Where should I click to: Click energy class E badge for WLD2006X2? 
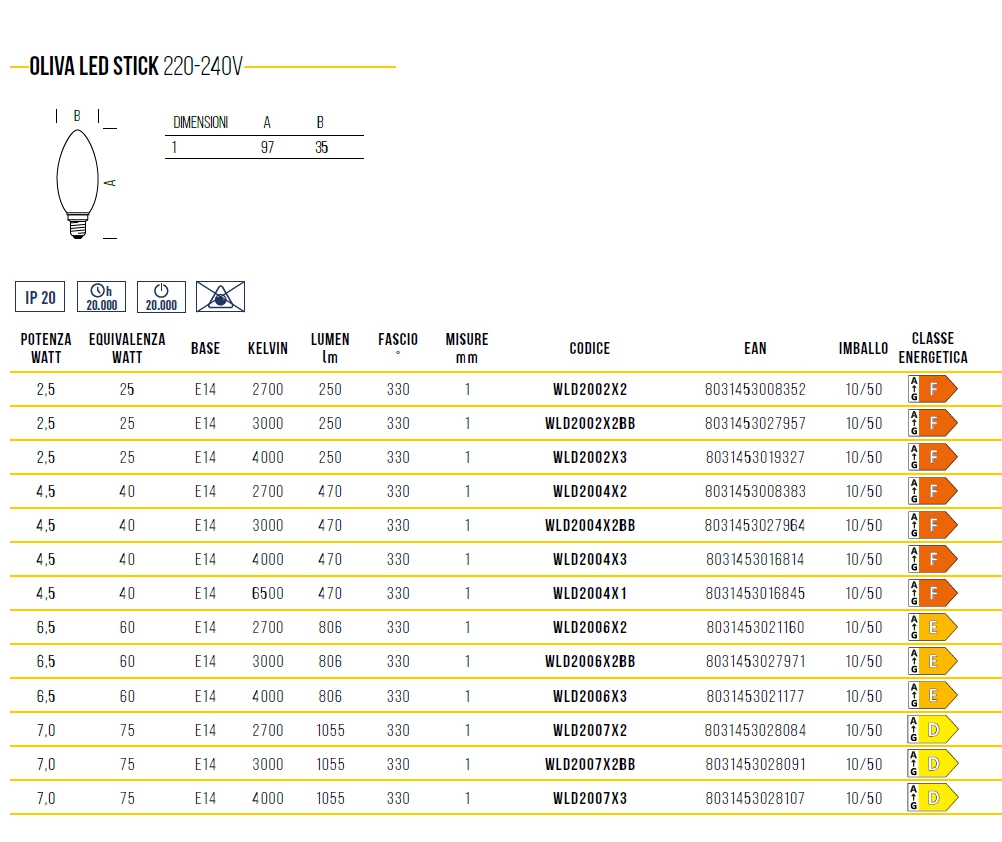932,627
